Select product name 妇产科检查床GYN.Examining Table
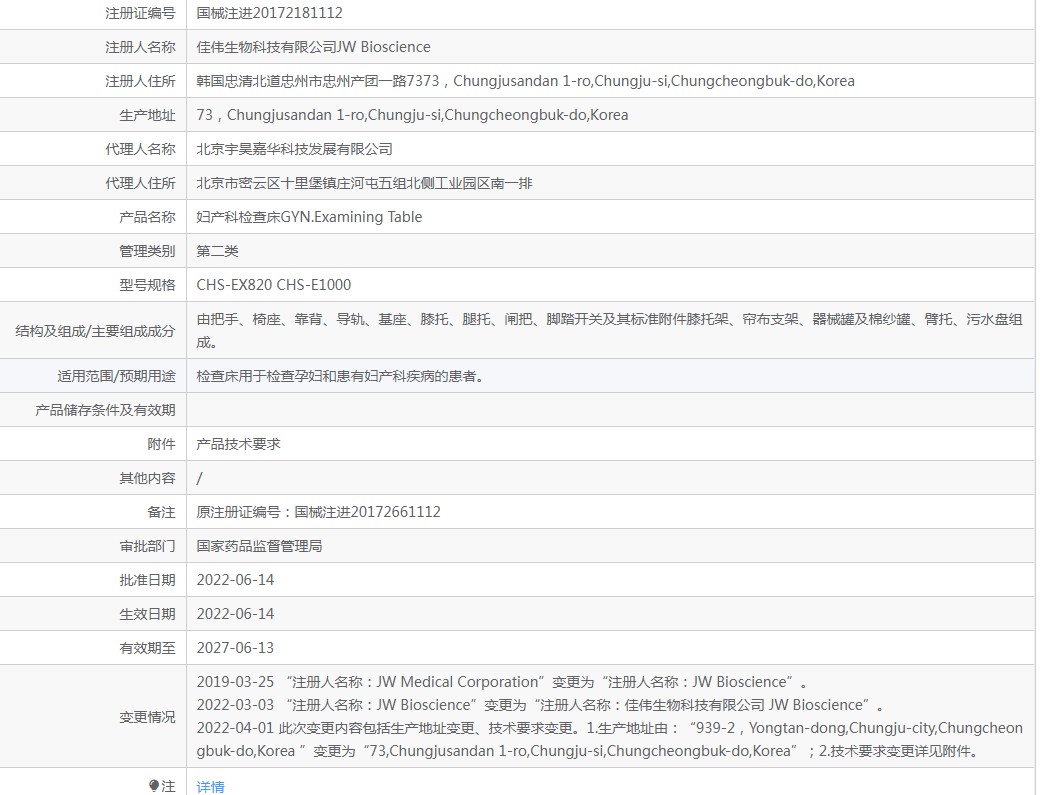1040x795 pixels. 309,217
